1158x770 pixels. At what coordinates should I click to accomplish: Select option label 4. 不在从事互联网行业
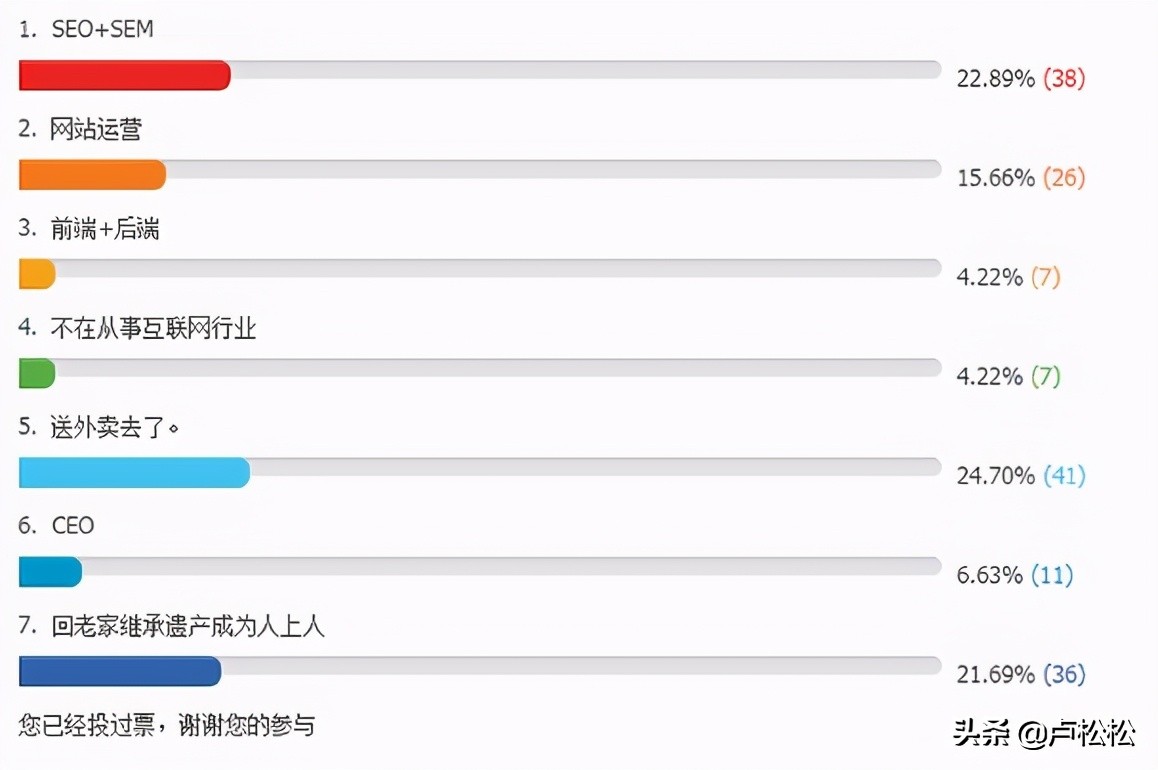pos(137,328)
